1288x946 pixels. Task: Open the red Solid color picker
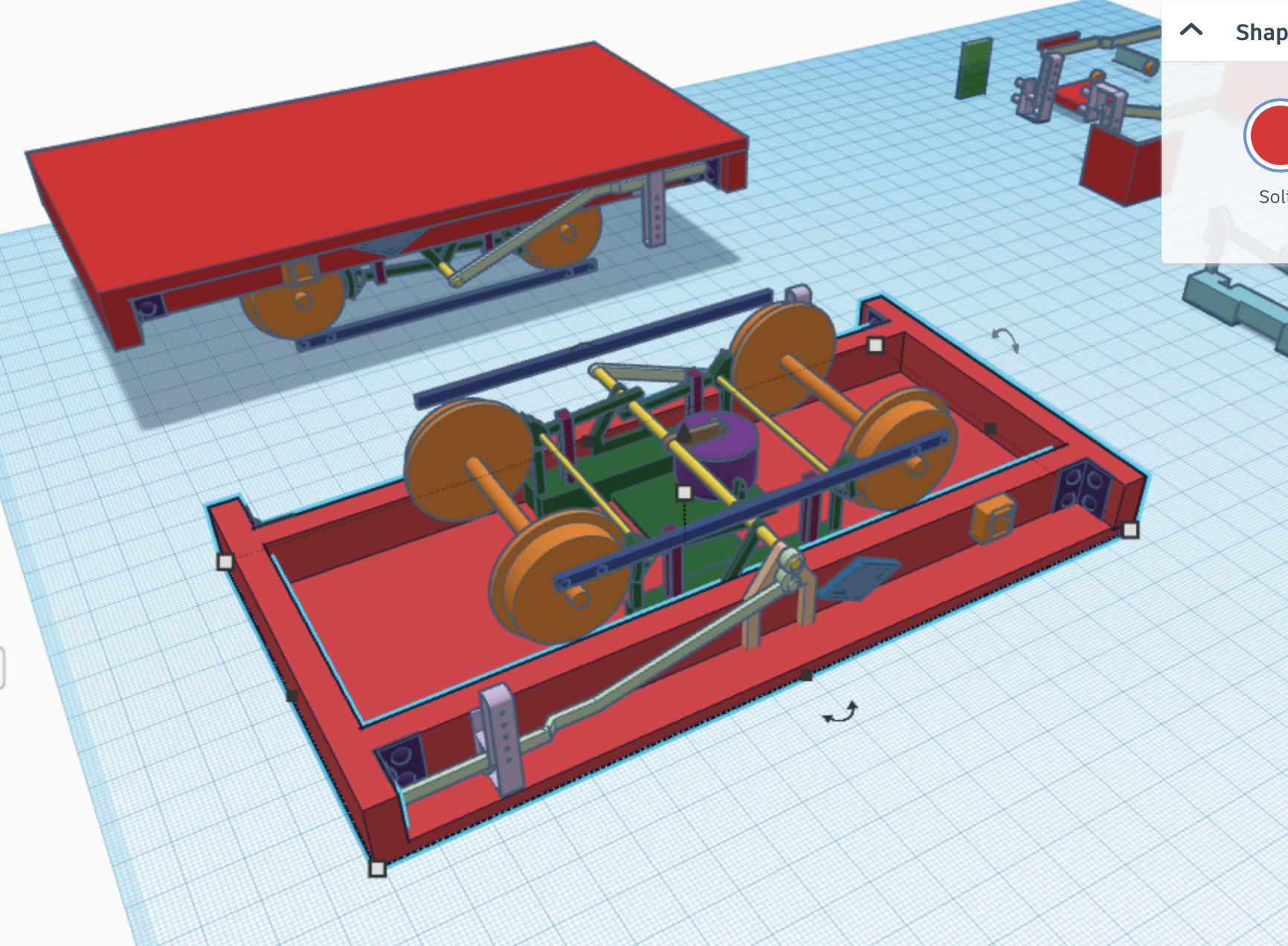coord(1270,135)
